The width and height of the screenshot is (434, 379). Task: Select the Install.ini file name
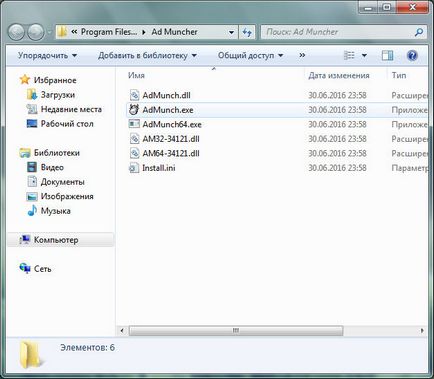[159, 168]
